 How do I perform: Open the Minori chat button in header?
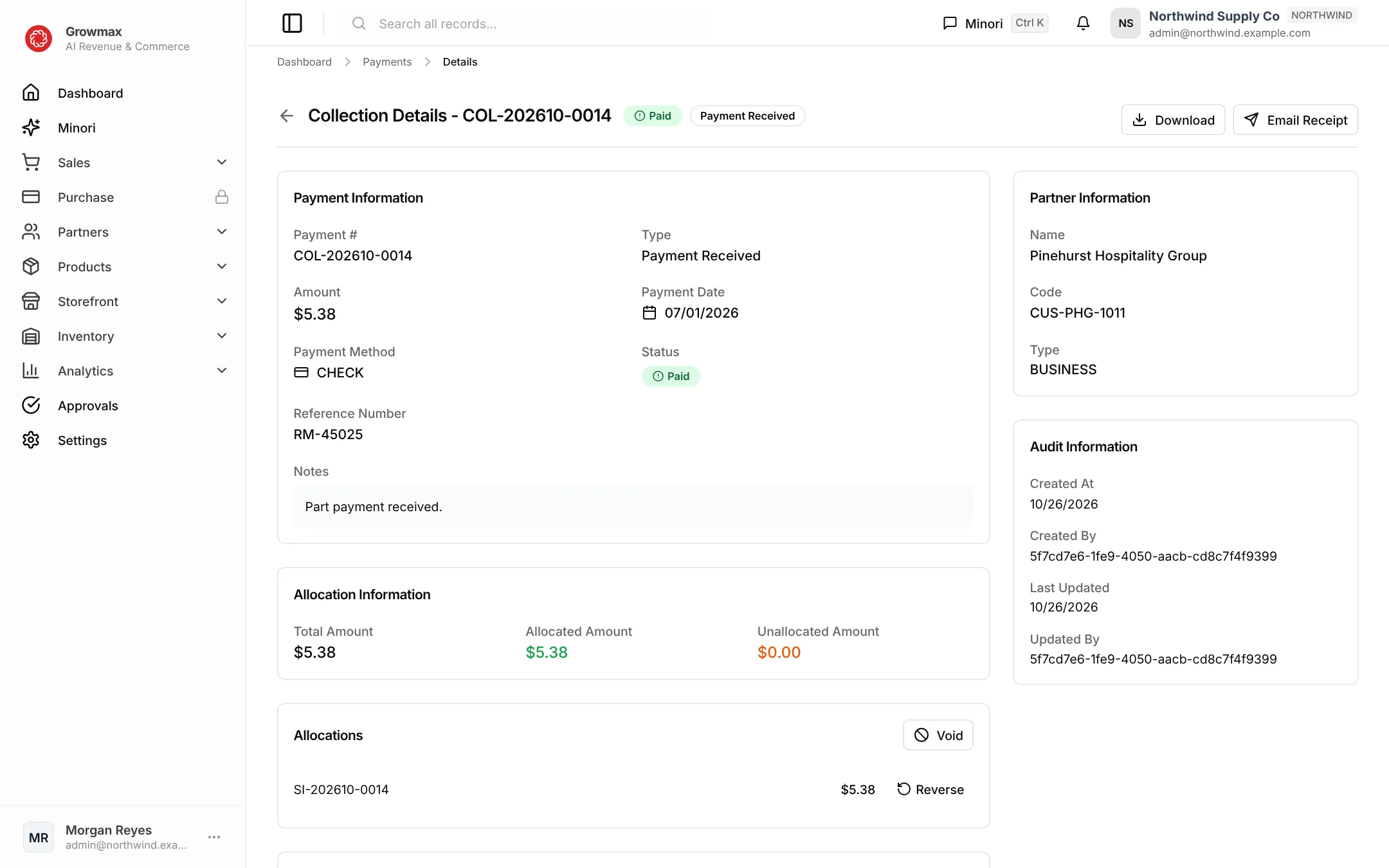[995, 23]
